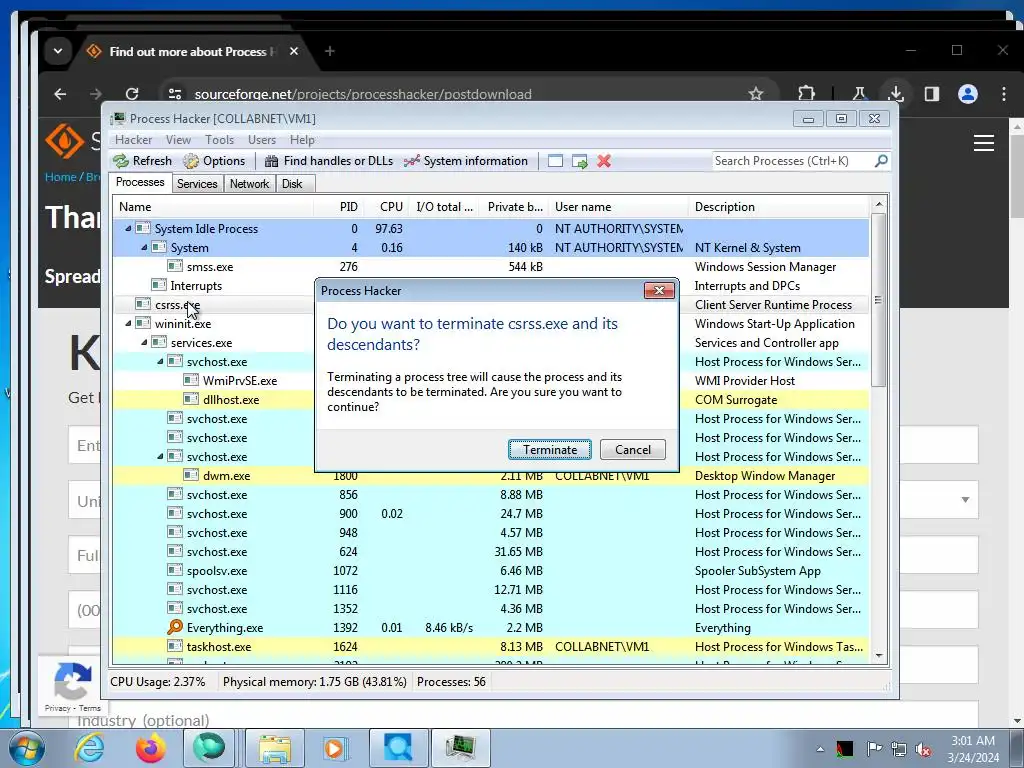Open Options from the toolbar
This screenshot has width=1024, height=768.
point(214,161)
